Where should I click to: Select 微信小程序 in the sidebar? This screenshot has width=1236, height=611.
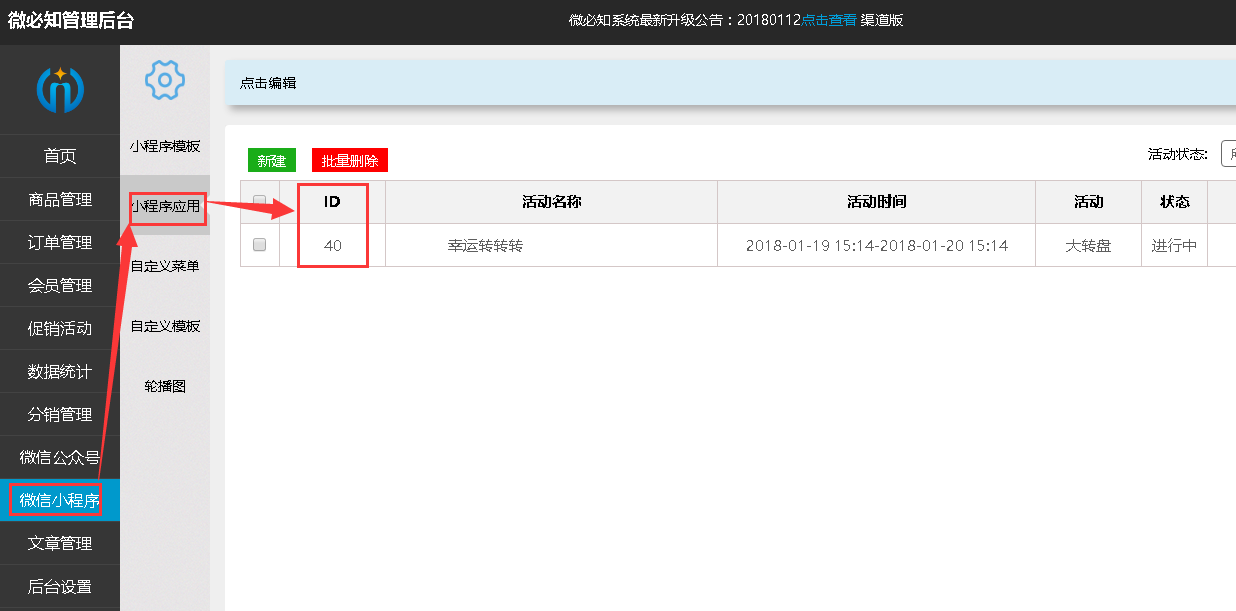pos(60,500)
